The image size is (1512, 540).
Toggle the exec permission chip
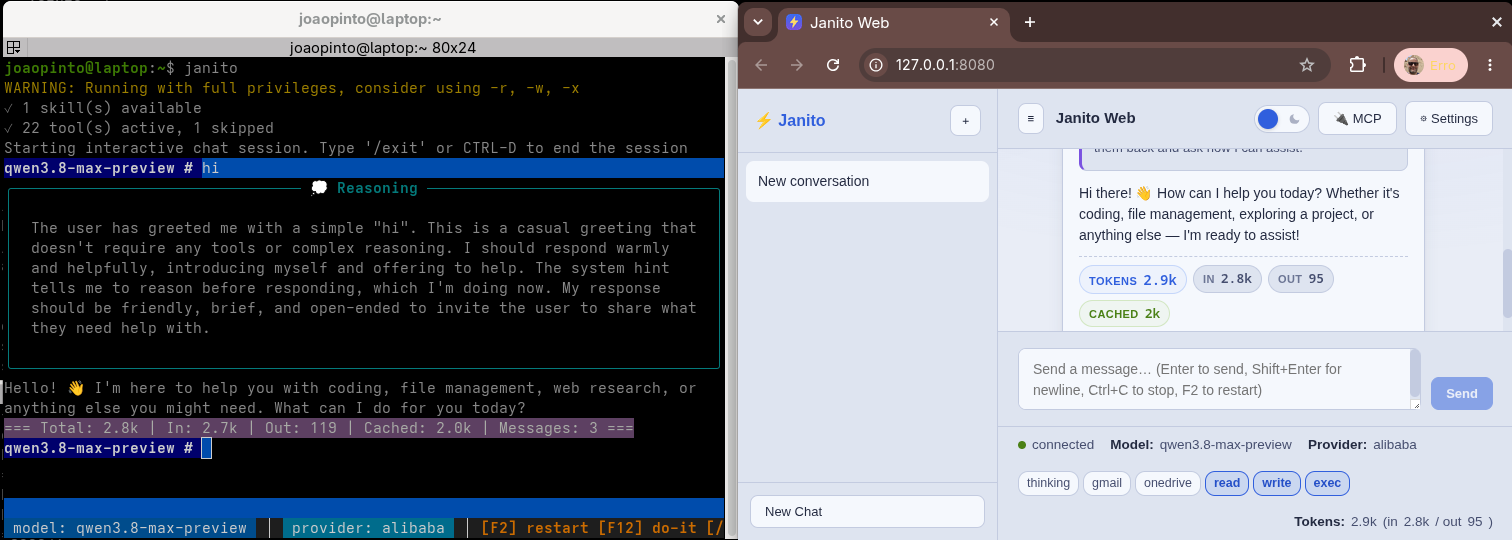point(1327,483)
